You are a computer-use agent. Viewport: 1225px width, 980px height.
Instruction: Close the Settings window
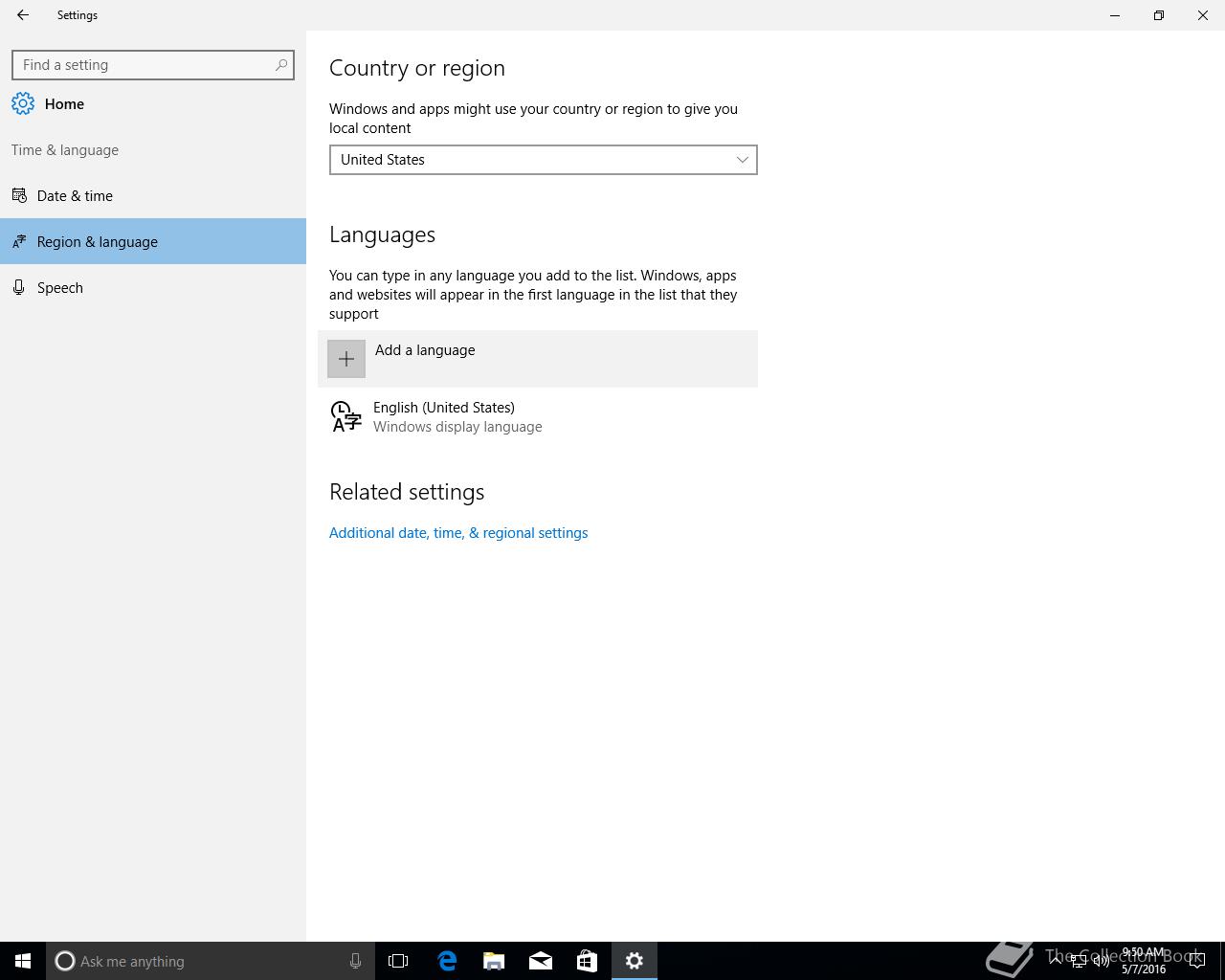[1203, 15]
